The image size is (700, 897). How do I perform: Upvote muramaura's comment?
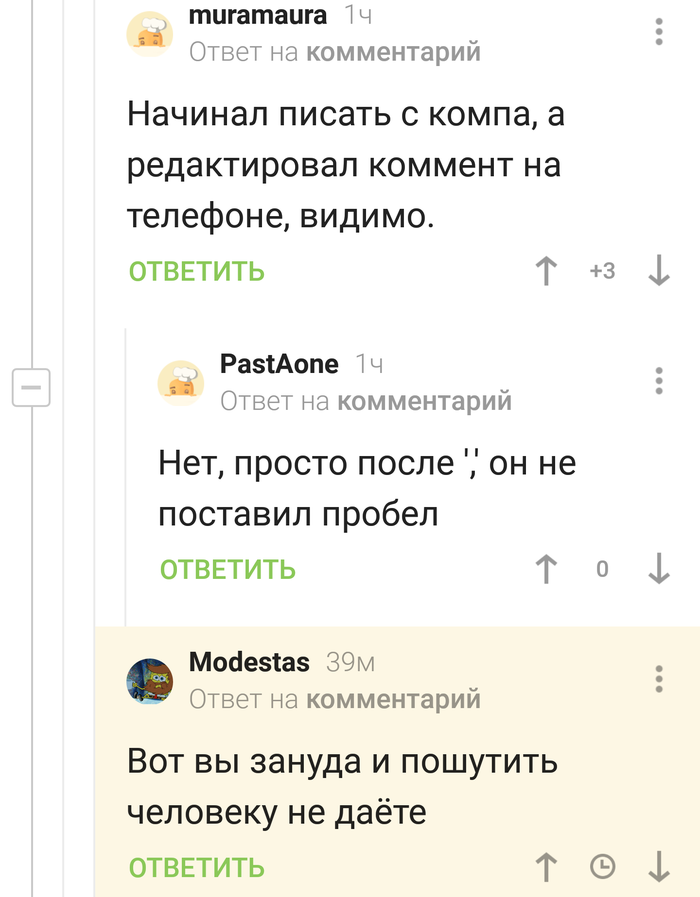[546, 271]
